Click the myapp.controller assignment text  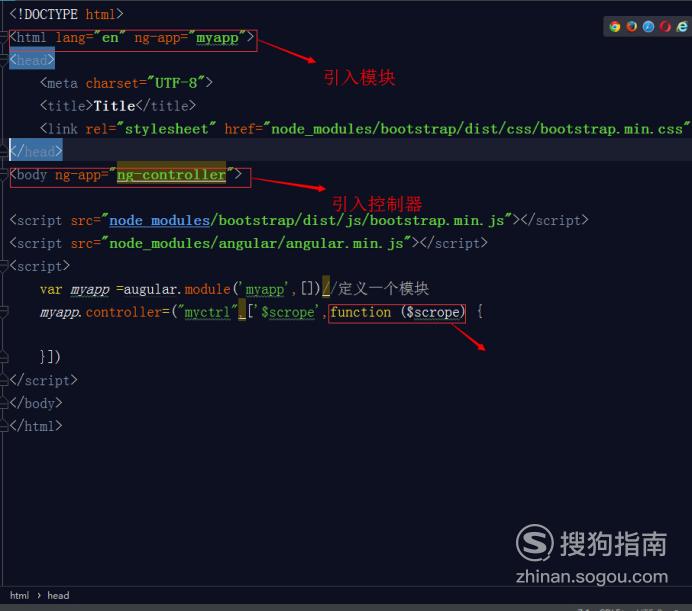(x=105, y=313)
